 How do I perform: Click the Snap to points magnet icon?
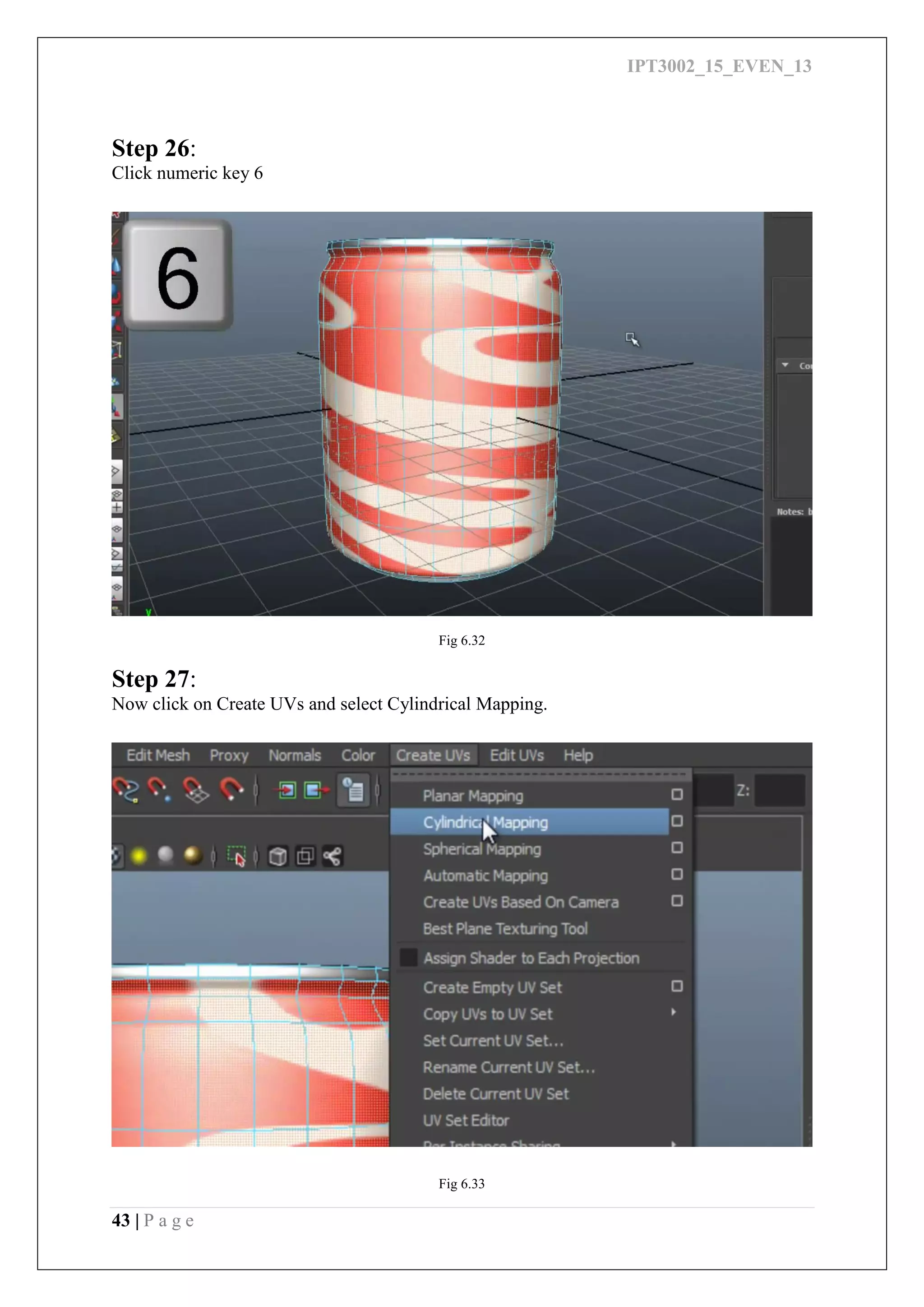click(159, 790)
